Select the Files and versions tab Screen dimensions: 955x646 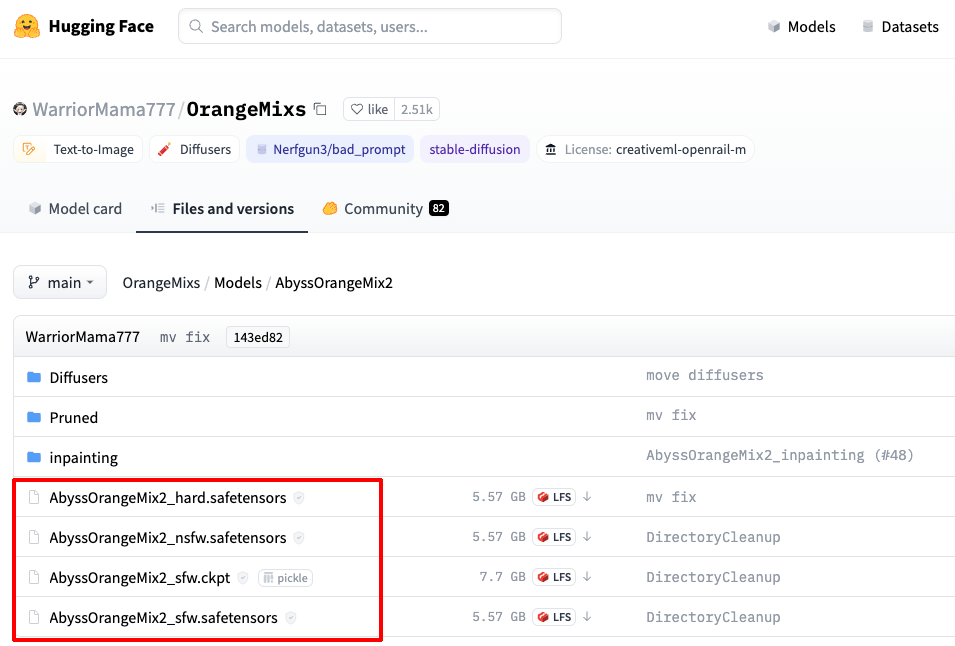point(222,209)
